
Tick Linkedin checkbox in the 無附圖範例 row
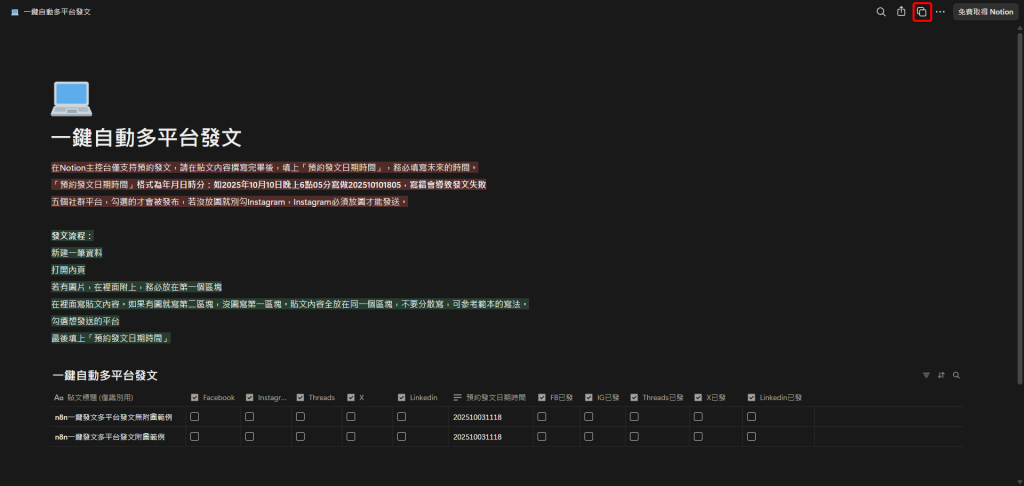(x=401, y=416)
